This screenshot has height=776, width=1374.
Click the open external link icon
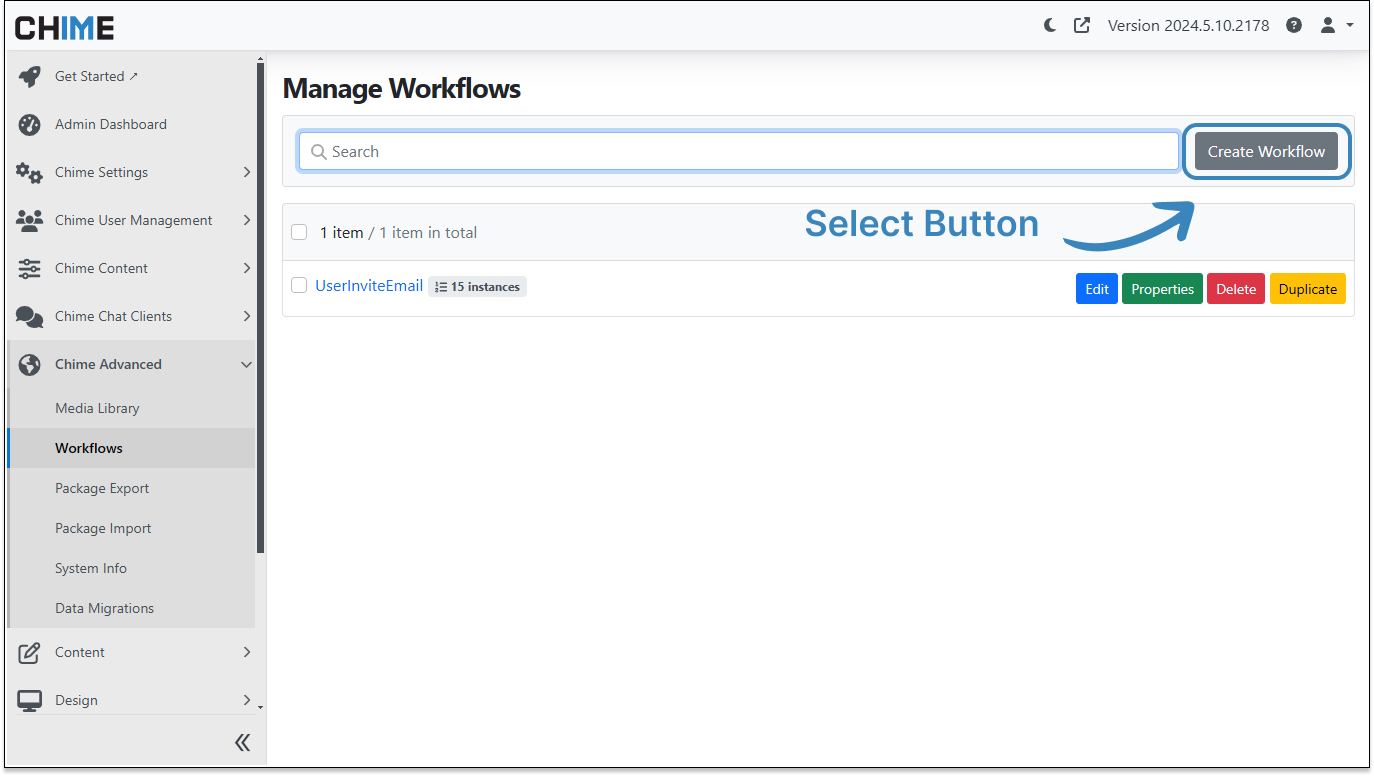click(1082, 26)
